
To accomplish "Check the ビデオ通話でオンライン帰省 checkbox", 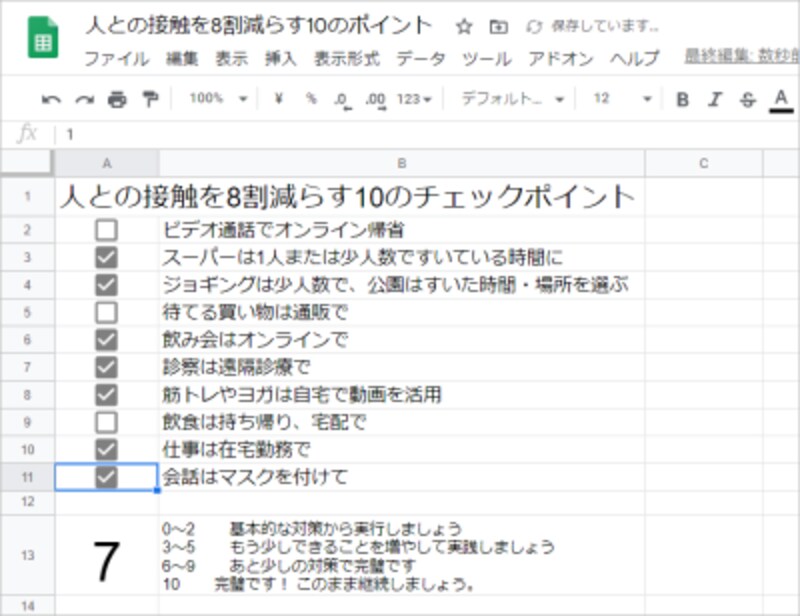I will coord(108,229).
